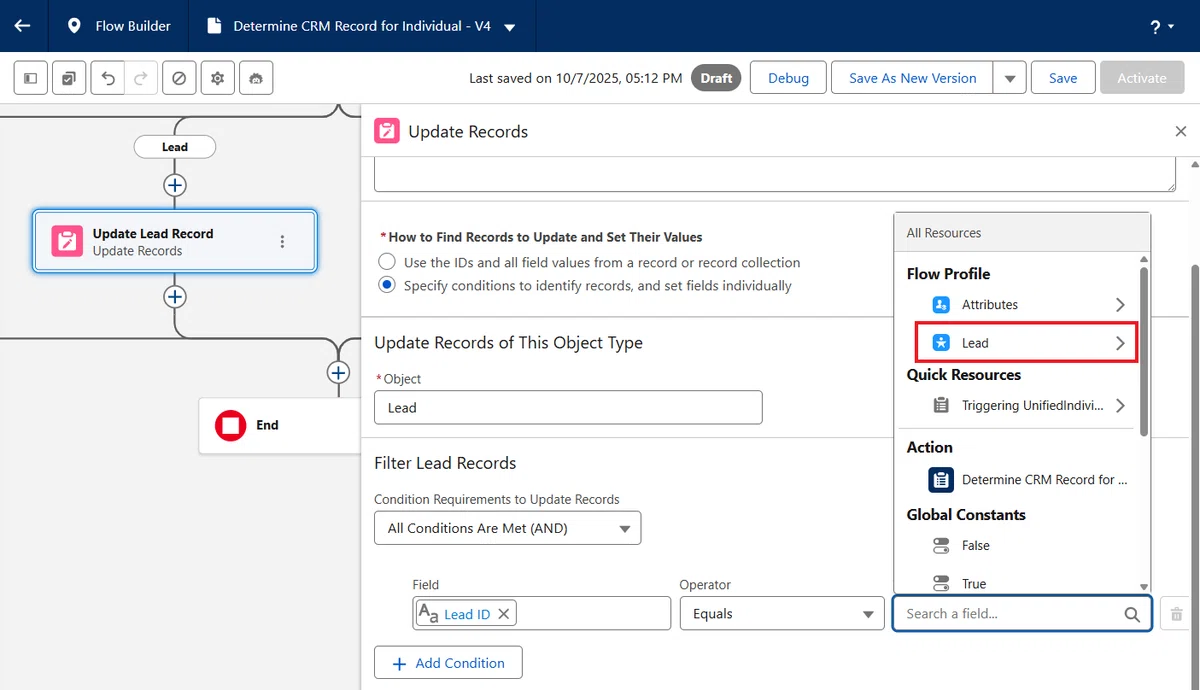Click the Lead ID field pill
Viewport: 1200px width, 690px height.
[x=466, y=614]
